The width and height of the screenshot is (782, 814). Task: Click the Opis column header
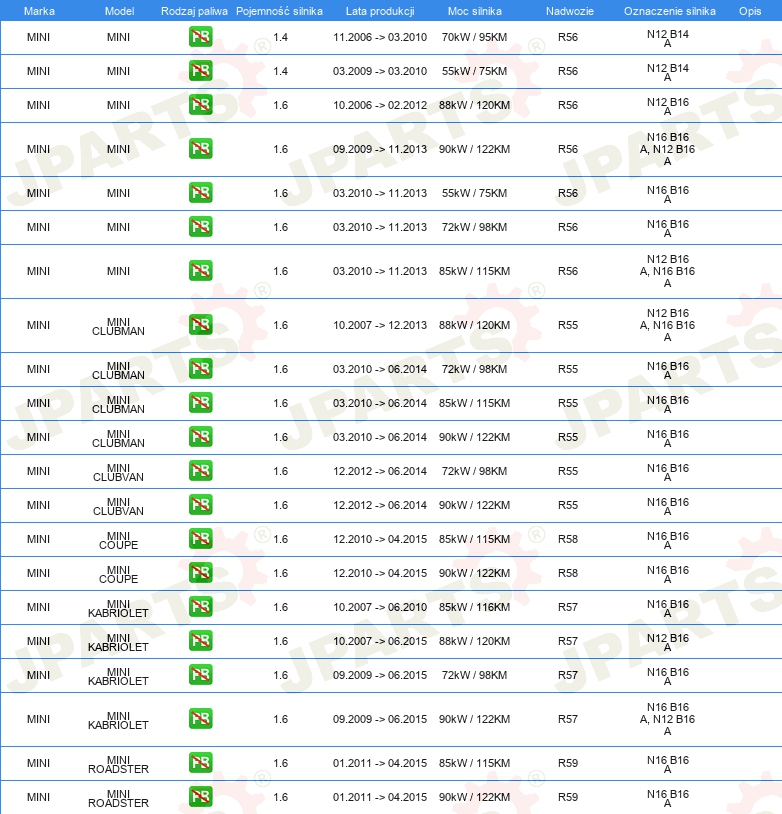coord(750,11)
